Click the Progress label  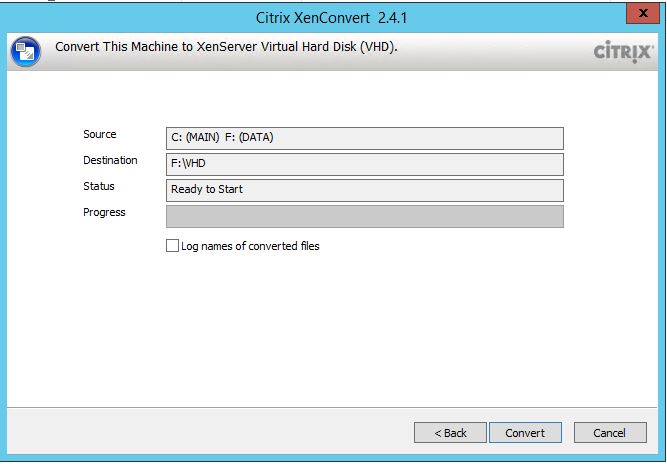tap(104, 212)
